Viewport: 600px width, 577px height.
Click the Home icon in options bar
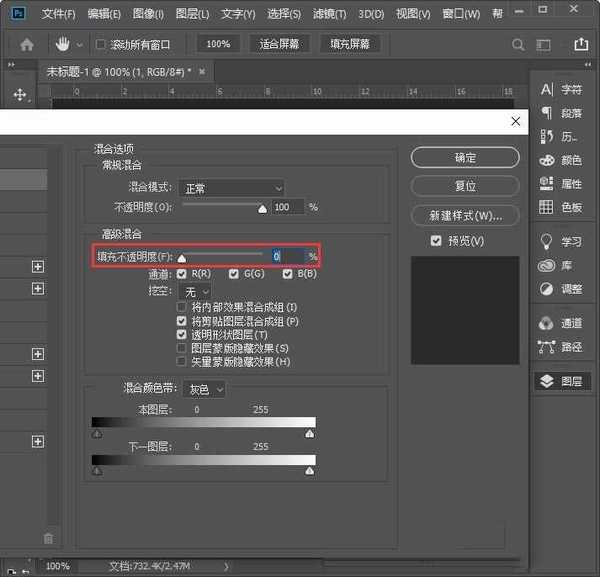pyautogui.click(x=27, y=45)
